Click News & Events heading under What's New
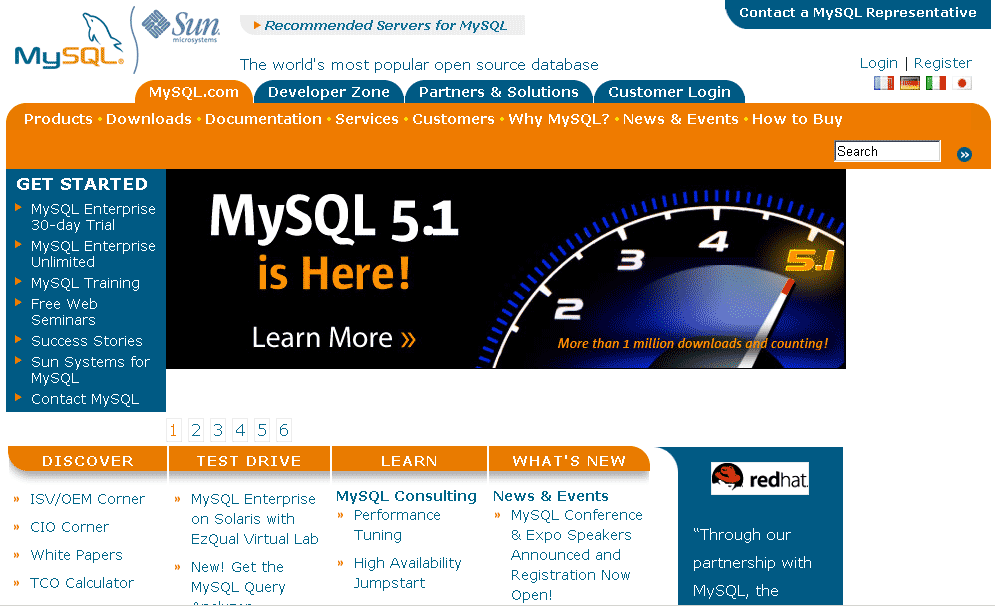Screen dimensions: 995x606 coord(551,496)
